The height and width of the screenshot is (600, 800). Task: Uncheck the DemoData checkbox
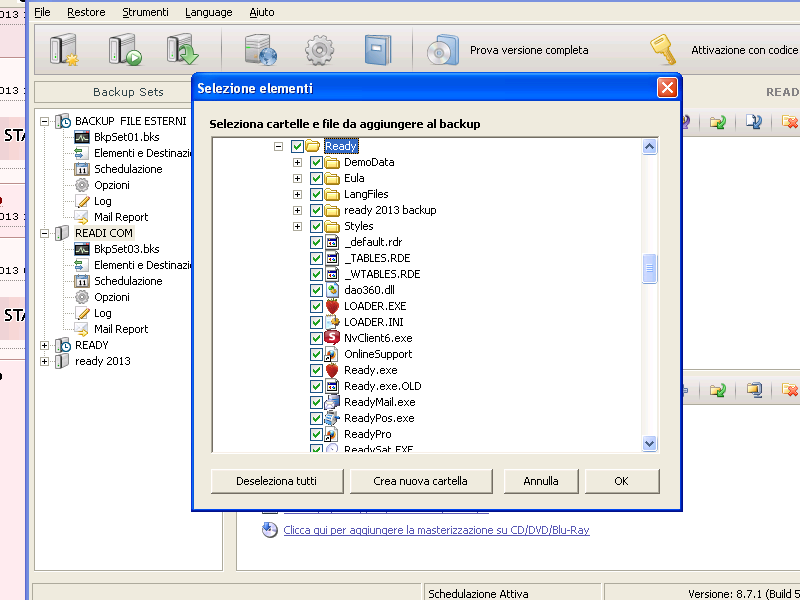pyautogui.click(x=316, y=162)
